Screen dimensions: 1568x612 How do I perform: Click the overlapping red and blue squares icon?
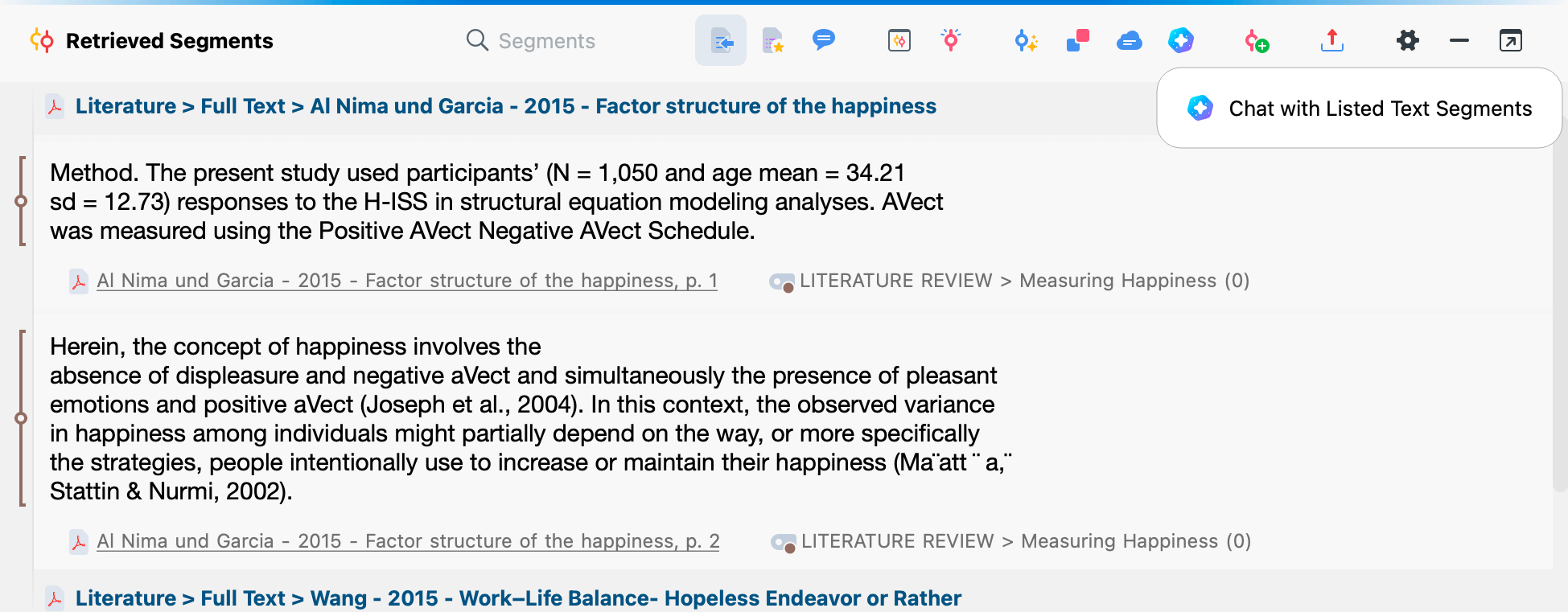(1077, 40)
